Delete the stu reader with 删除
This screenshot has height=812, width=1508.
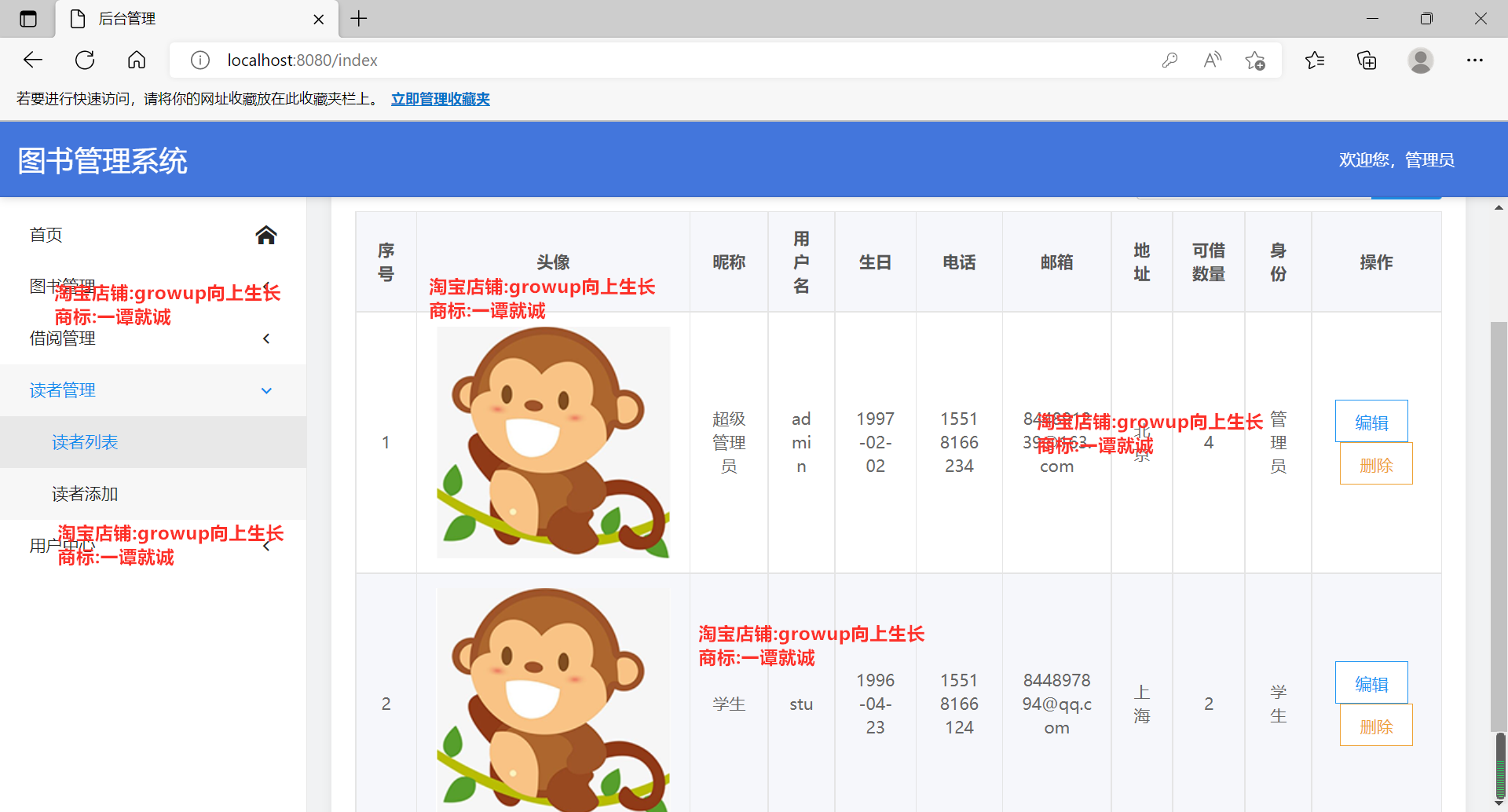coord(1376,726)
